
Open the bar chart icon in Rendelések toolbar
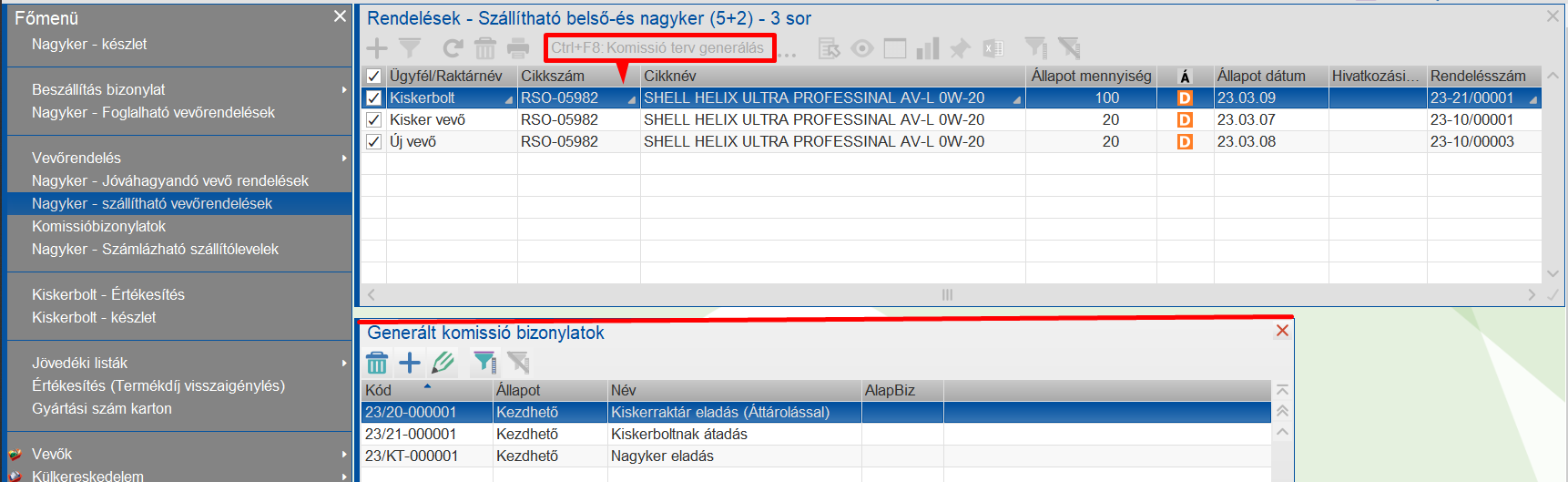pos(928,48)
